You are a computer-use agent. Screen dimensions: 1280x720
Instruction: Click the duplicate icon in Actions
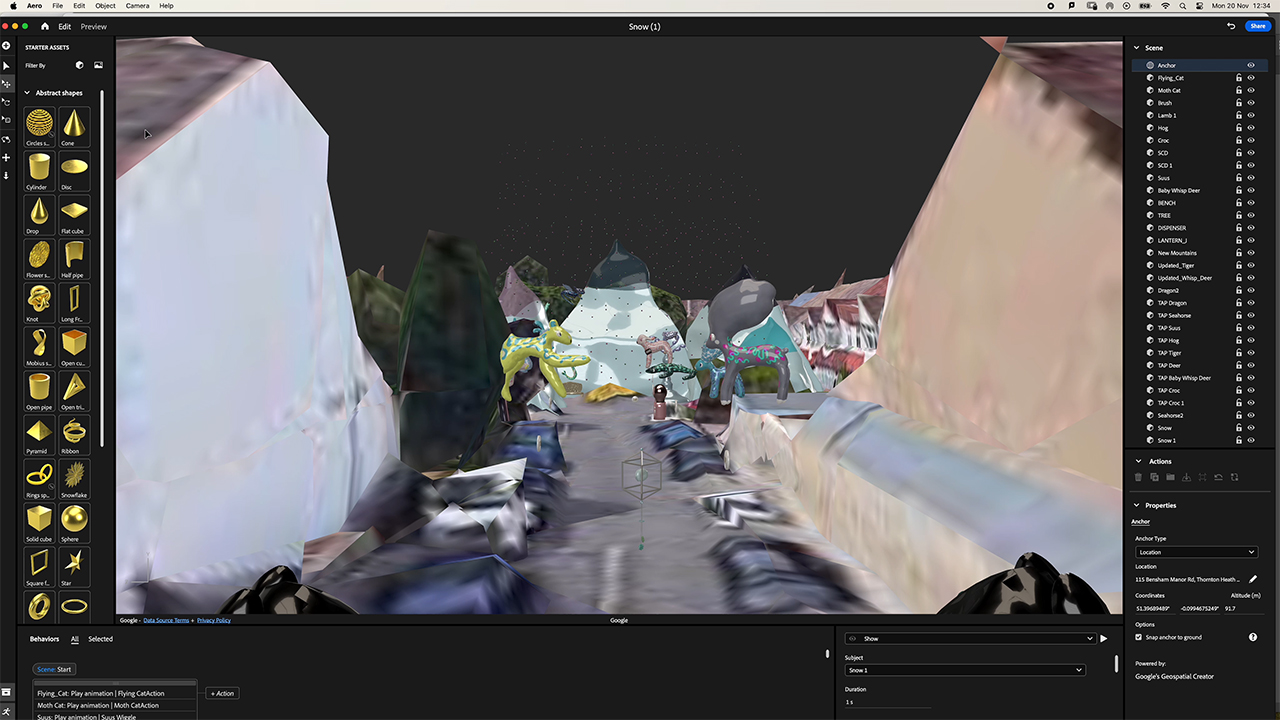coord(1154,477)
